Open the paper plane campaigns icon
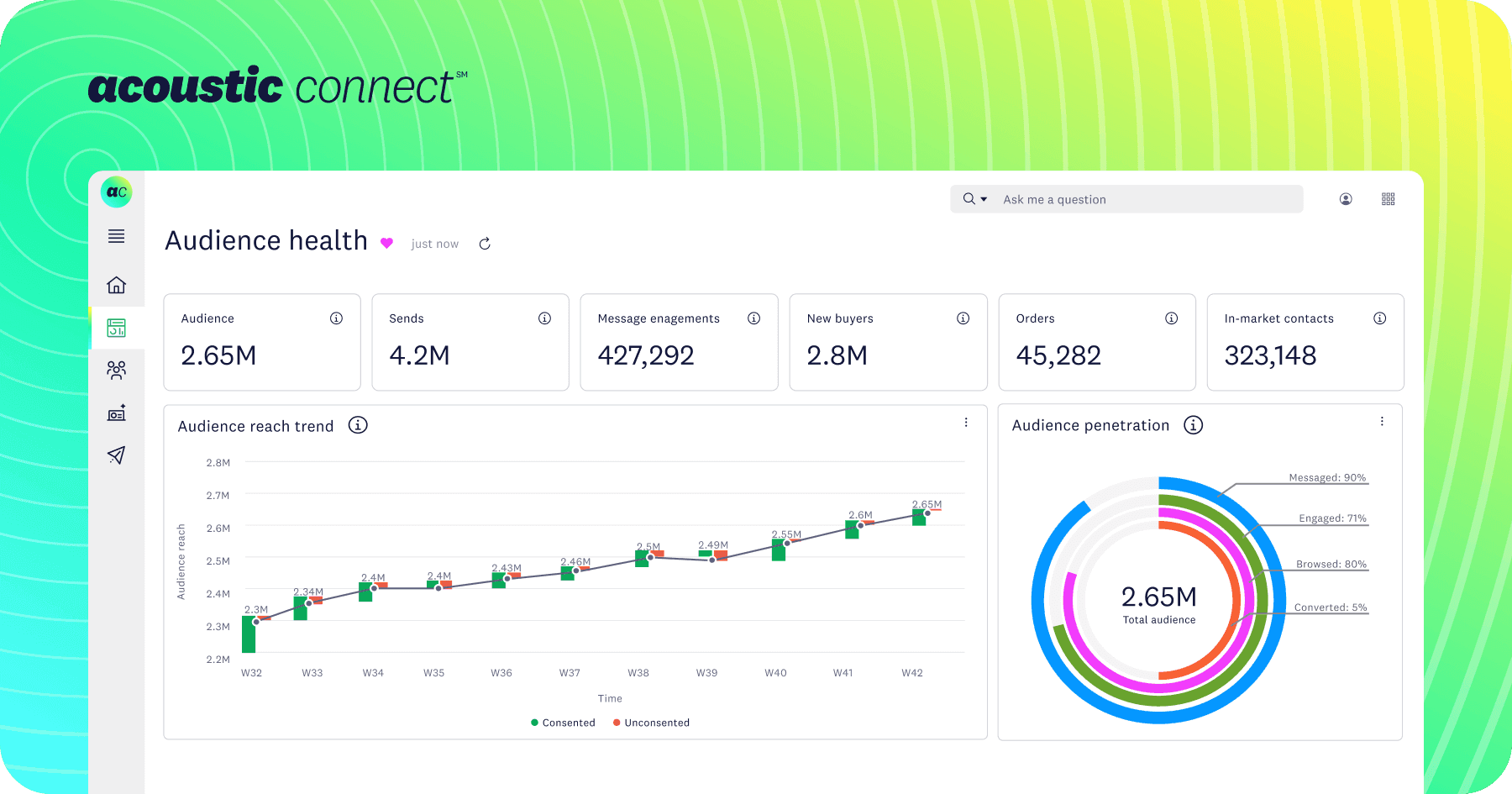 coord(116,455)
